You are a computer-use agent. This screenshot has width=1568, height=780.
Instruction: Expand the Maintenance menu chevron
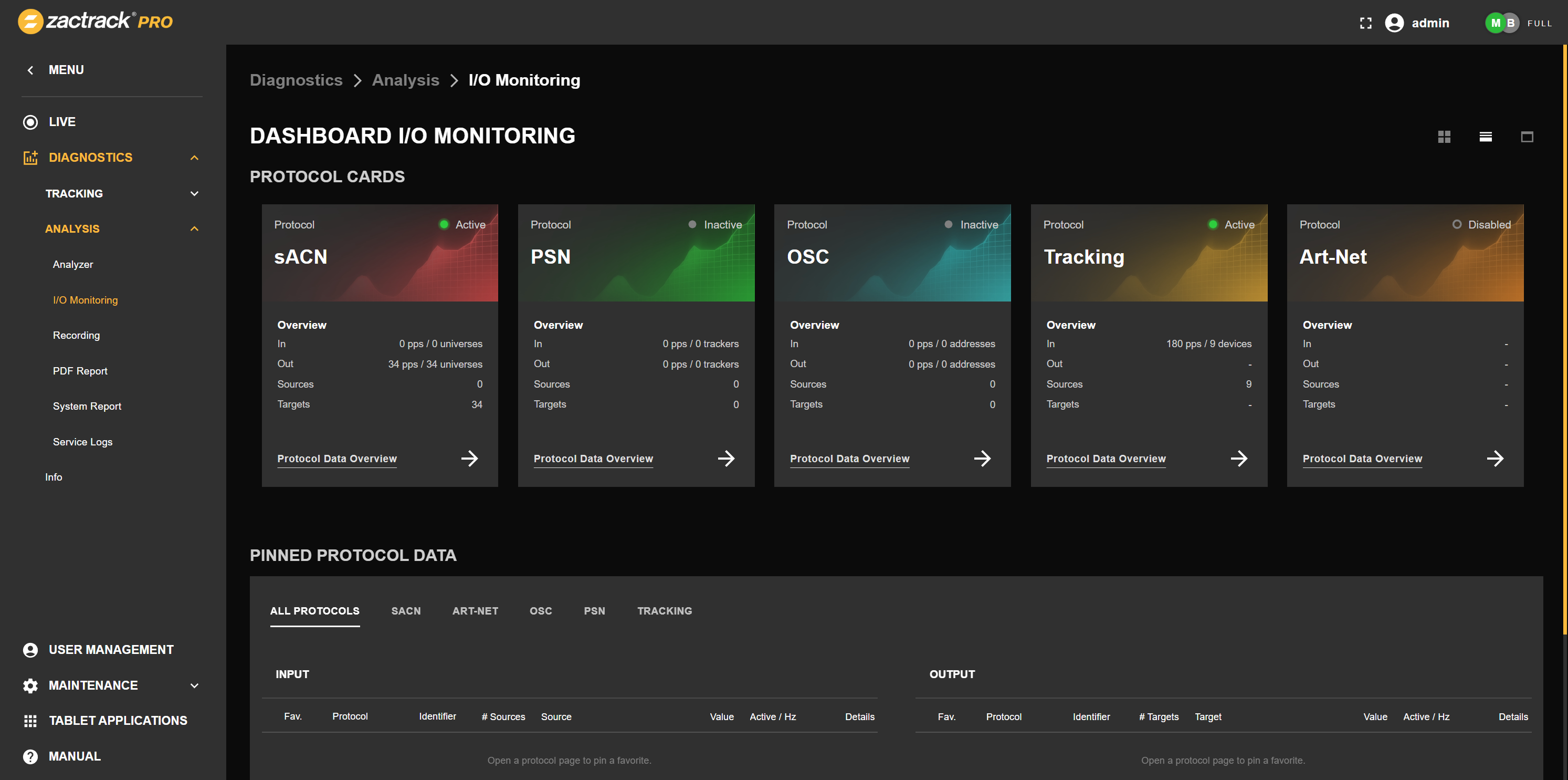click(194, 685)
